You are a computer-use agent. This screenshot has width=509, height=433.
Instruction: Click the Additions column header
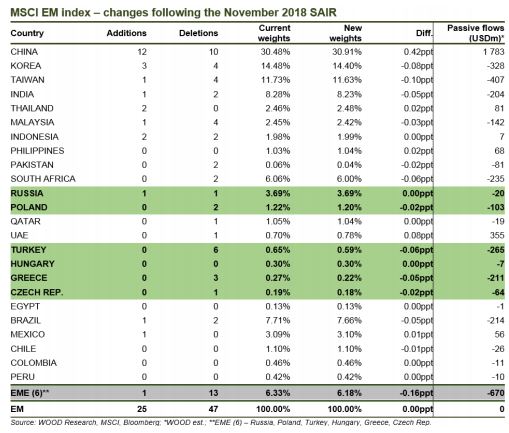(126, 33)
